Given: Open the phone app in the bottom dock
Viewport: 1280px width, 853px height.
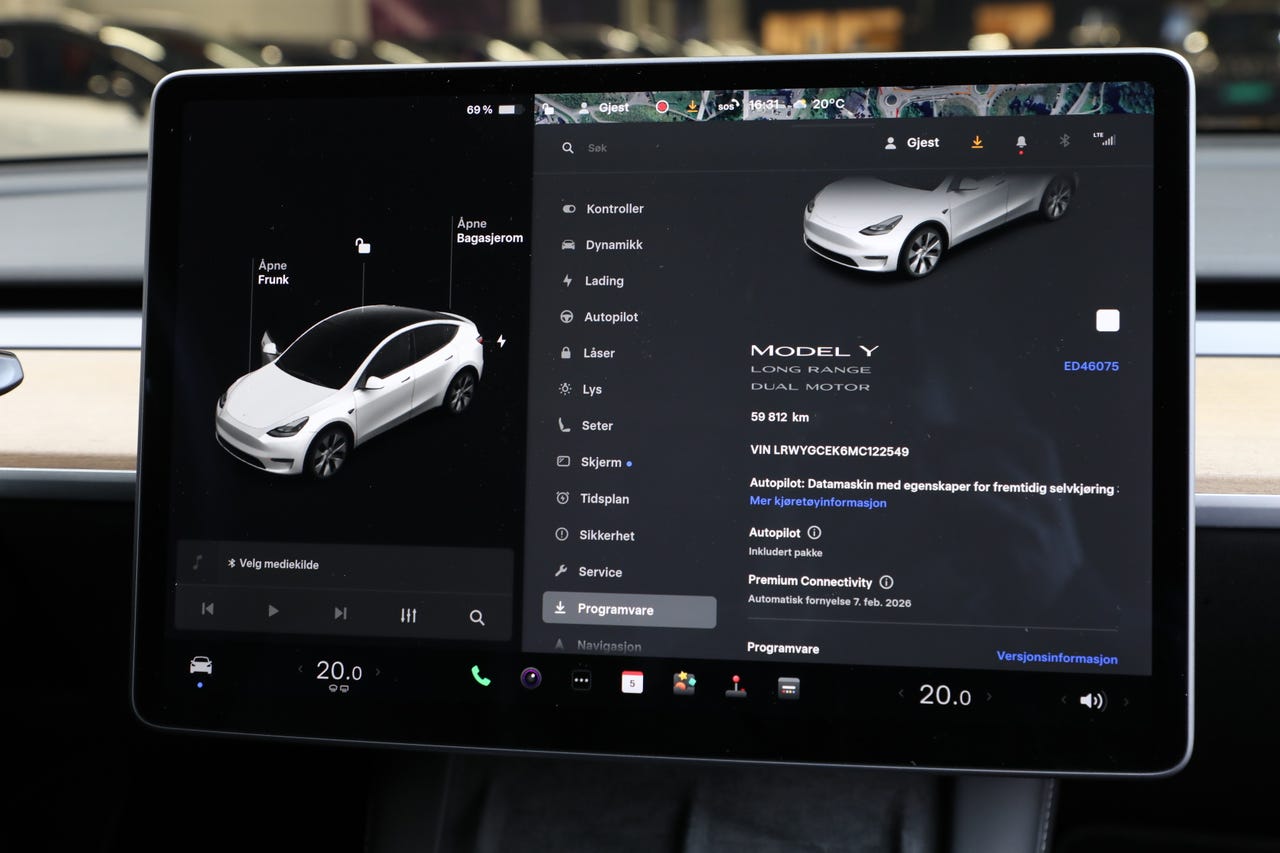Looking at the screenshot, I should (x=481, y=676).
